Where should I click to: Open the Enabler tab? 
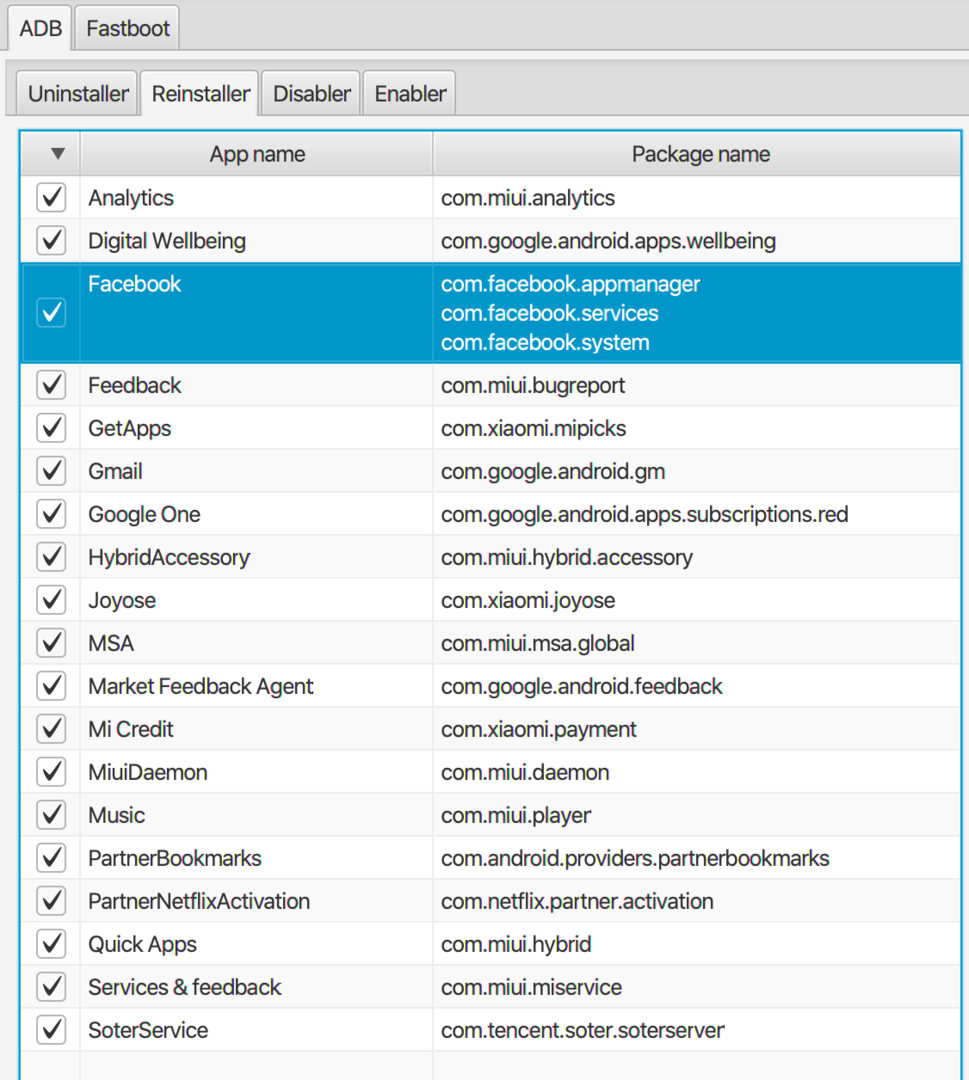pyautogui.click(x=410, y=94)
